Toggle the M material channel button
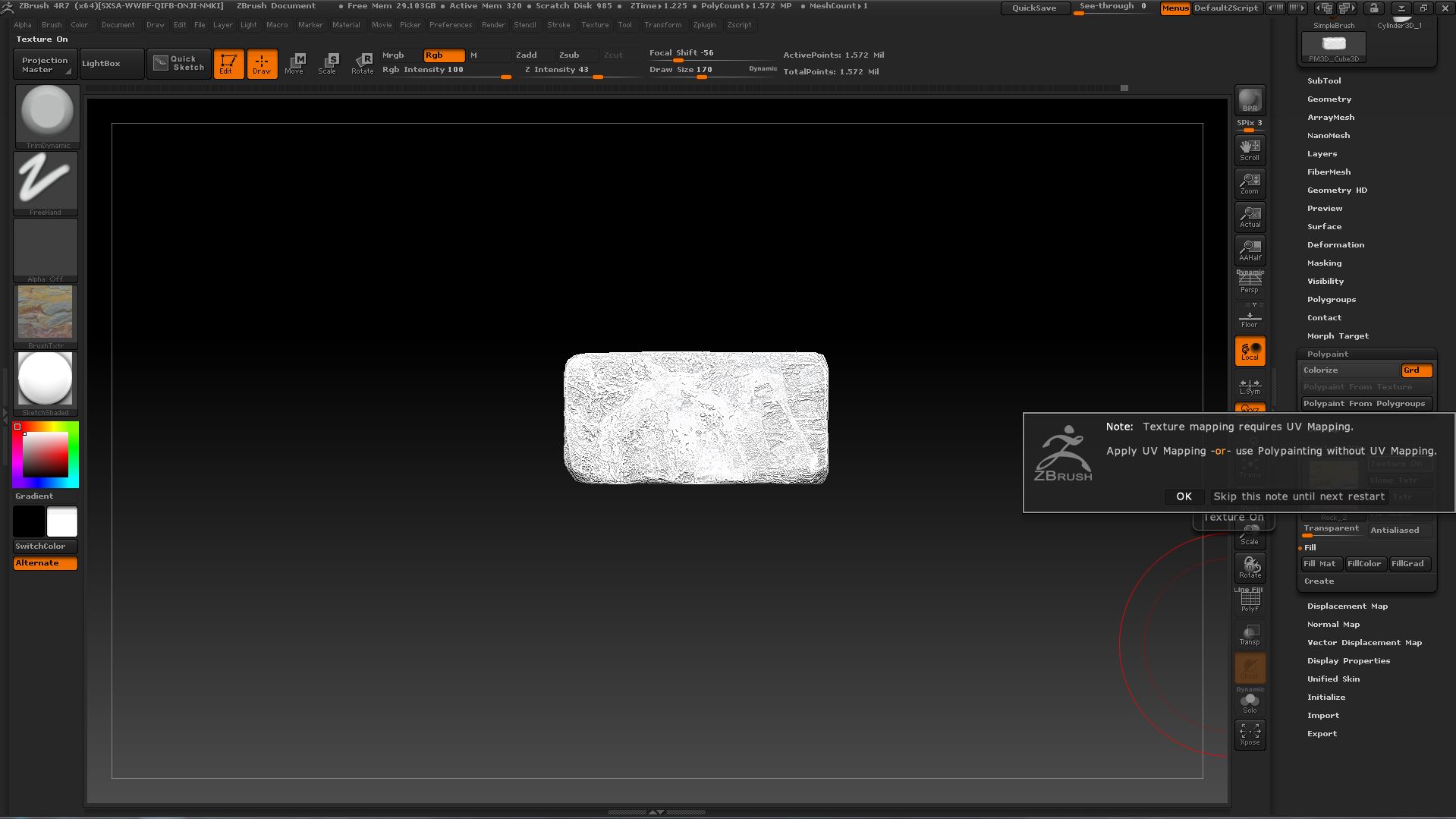Viewport: 1456px width, 819px height. (x=488, y=55)
